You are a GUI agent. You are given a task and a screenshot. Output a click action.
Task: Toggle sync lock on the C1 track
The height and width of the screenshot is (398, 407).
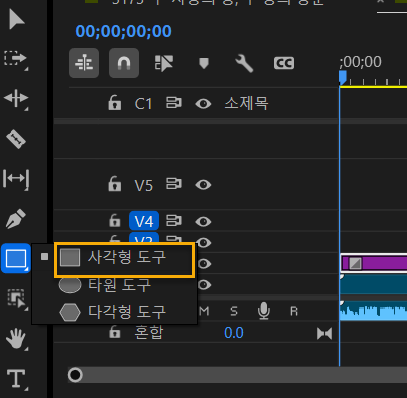(x=174, y=103)
